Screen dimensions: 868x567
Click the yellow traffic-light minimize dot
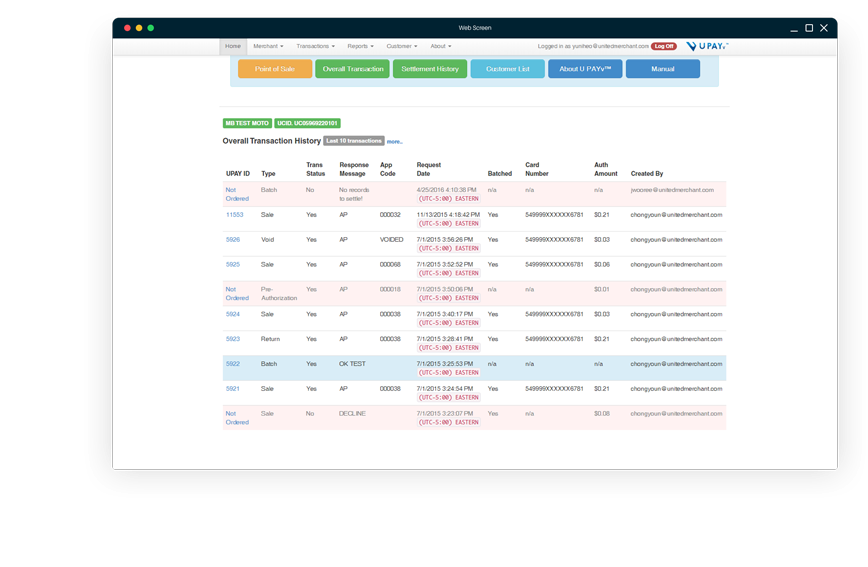click(139, 28)
